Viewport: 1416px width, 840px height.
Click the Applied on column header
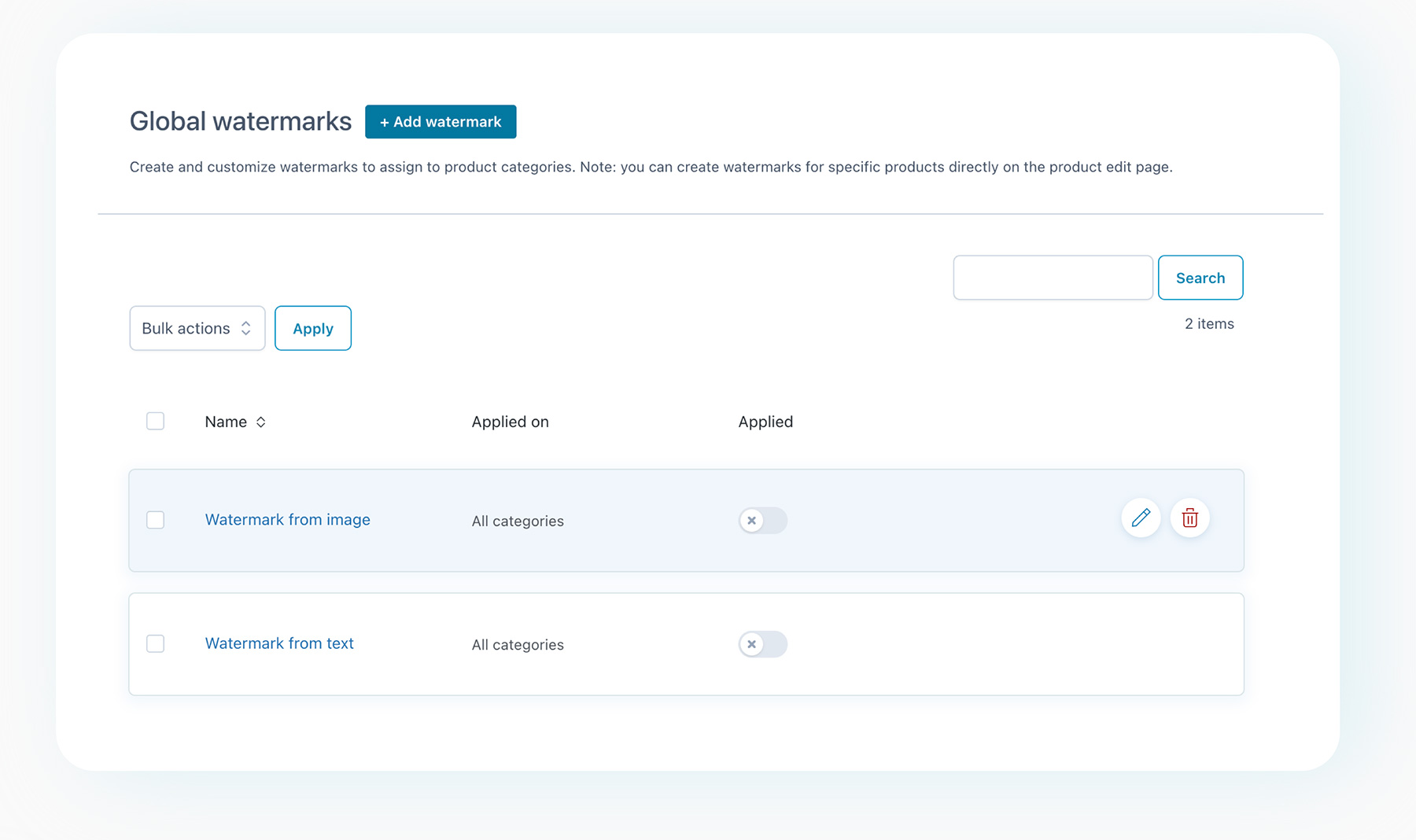pos(510,422)
